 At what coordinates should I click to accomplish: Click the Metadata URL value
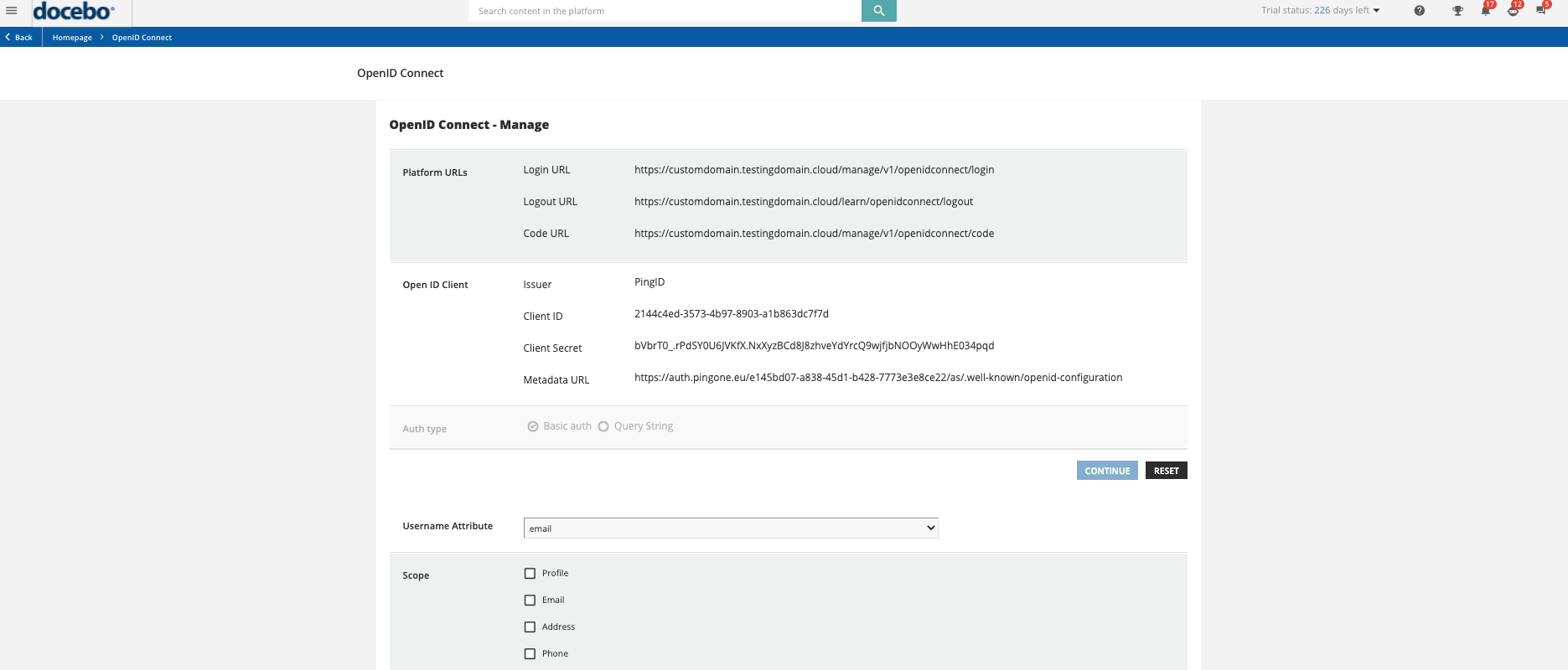click(x=878, y=378)
